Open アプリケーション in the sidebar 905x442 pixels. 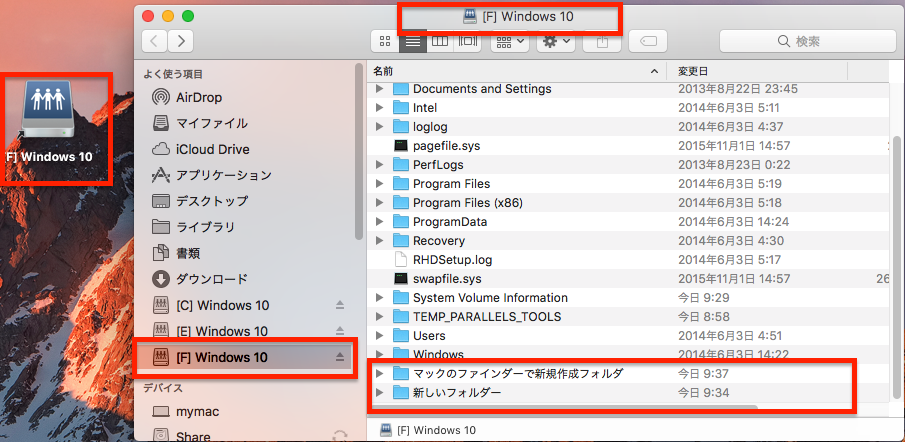(211, 175)
